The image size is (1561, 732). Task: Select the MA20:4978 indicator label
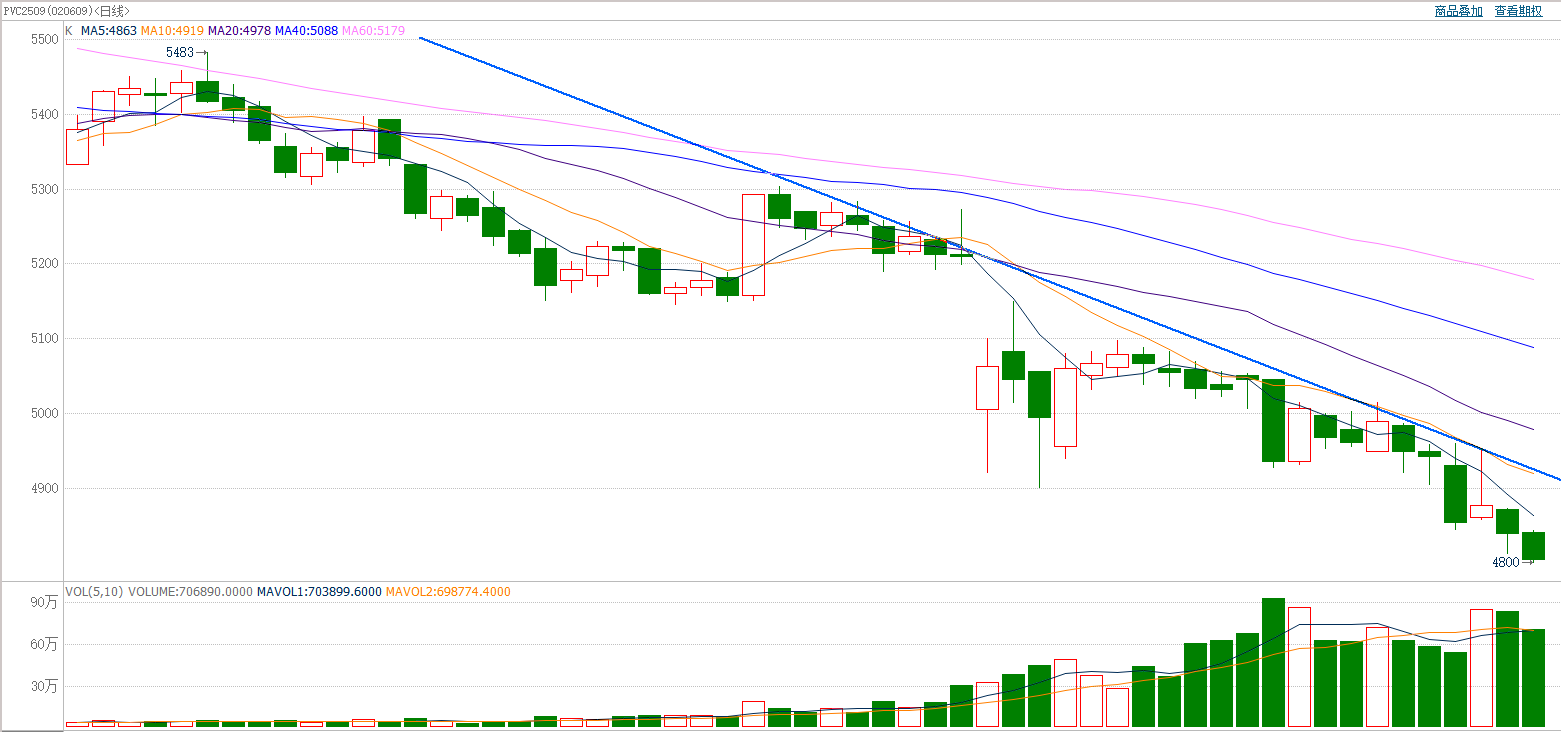pos(240,31)
